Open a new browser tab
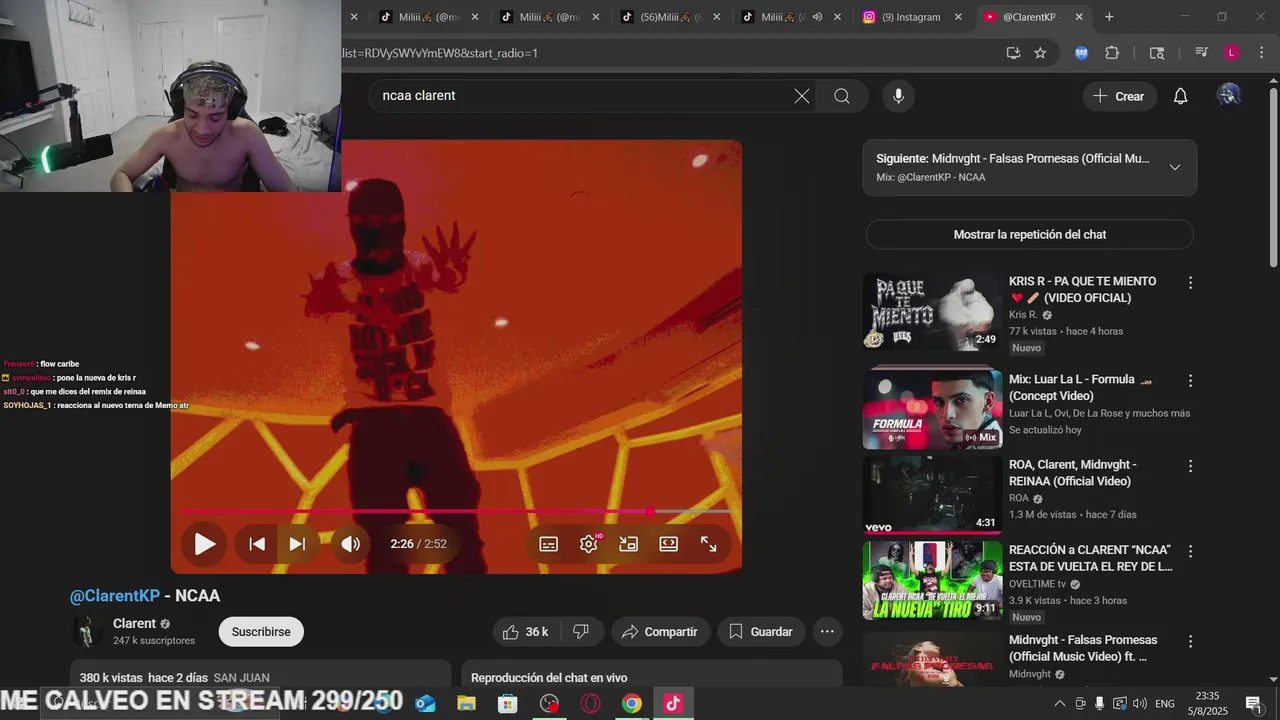The width and height of the screenshot is (1280, 720). [x=1109, y=17]
